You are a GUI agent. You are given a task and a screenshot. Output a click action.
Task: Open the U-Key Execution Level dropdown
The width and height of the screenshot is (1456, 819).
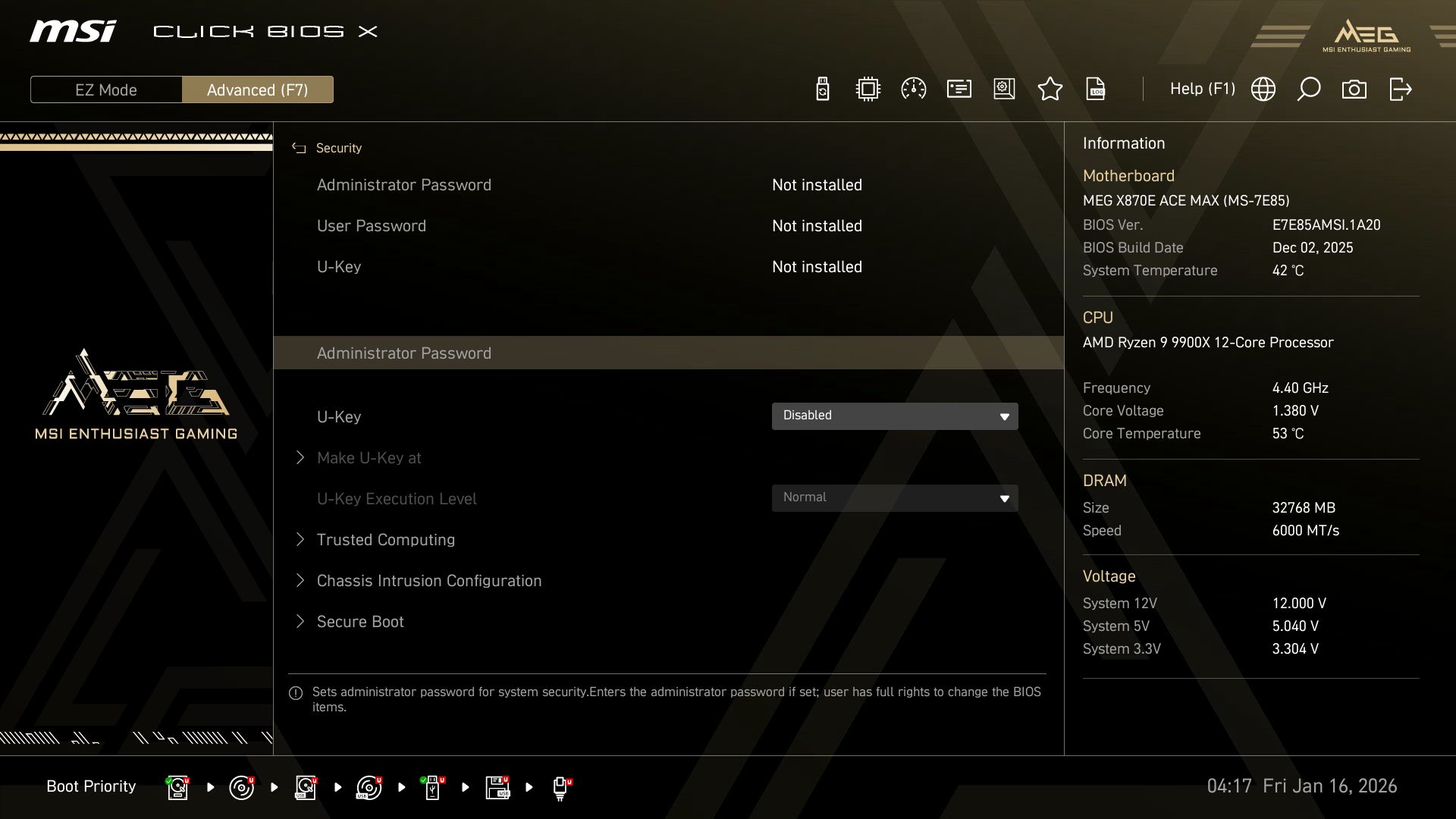click(x=895, y=497)
